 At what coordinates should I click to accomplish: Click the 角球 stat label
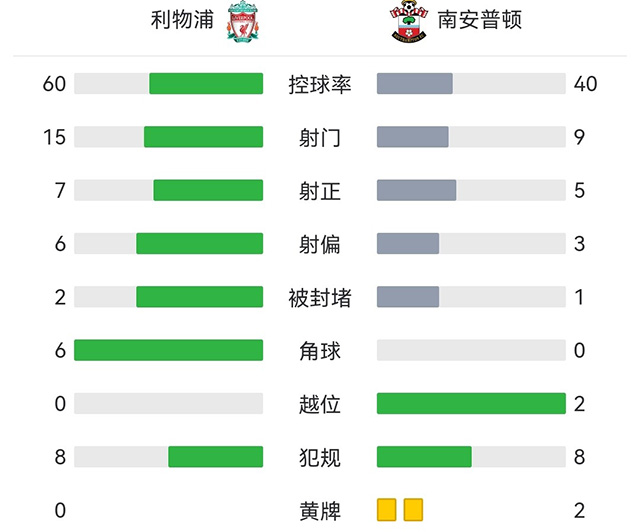[319, 350]
